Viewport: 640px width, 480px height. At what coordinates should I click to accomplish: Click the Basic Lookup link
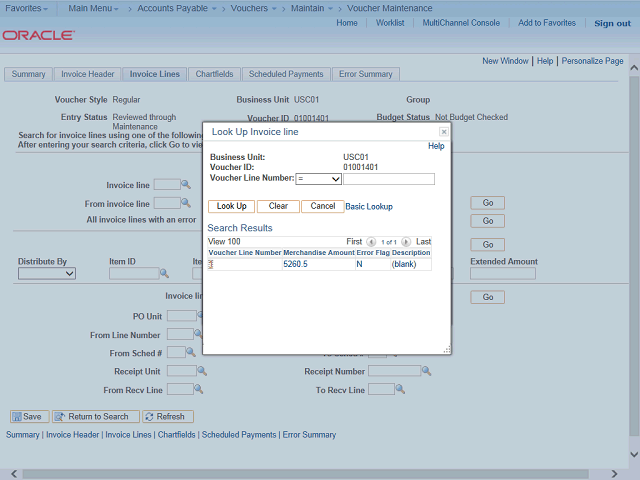369,207
